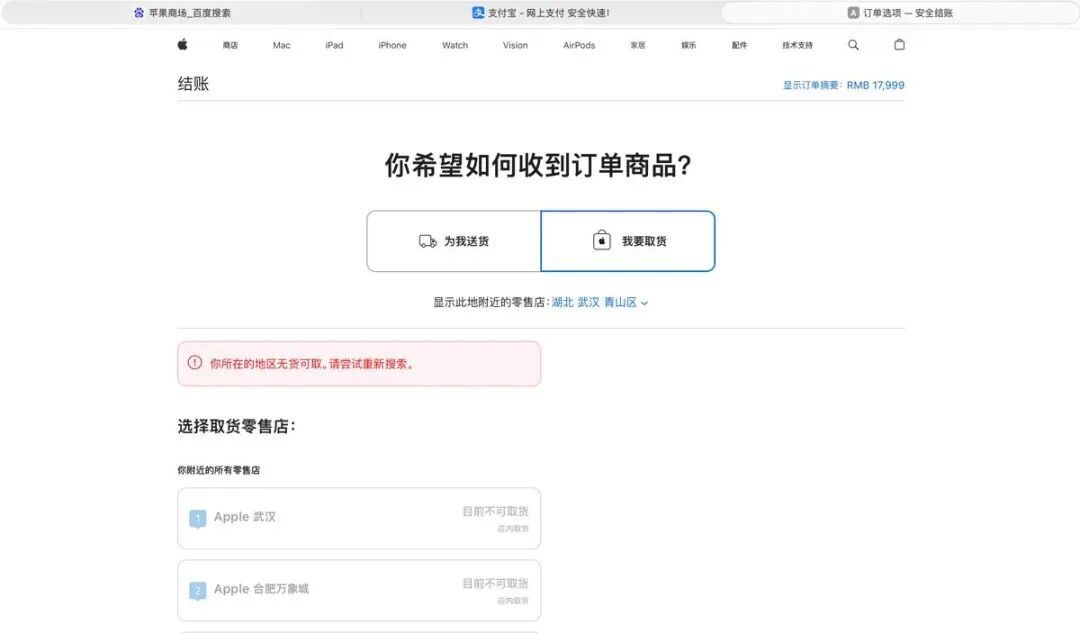Click the 结账 page heading
1080x634 pixels.
pos(193,84)
